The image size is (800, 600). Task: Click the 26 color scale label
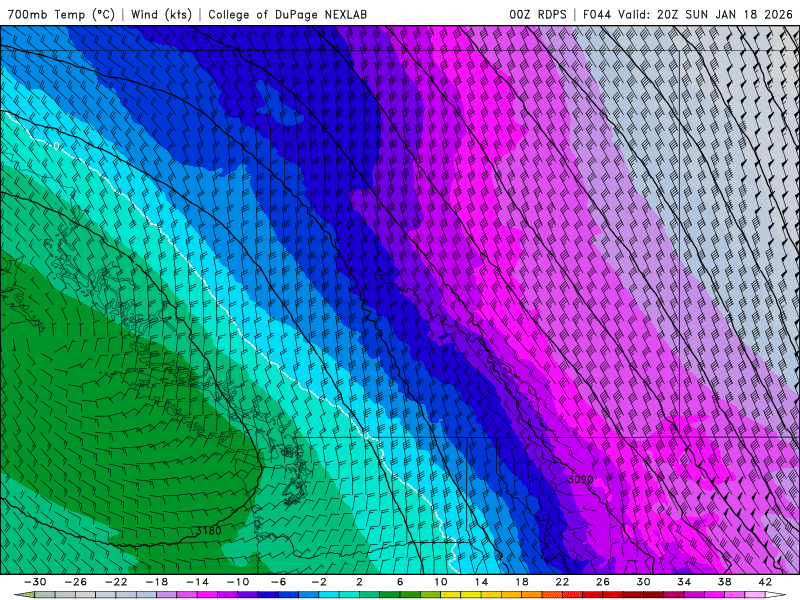(x=603, y=582)
